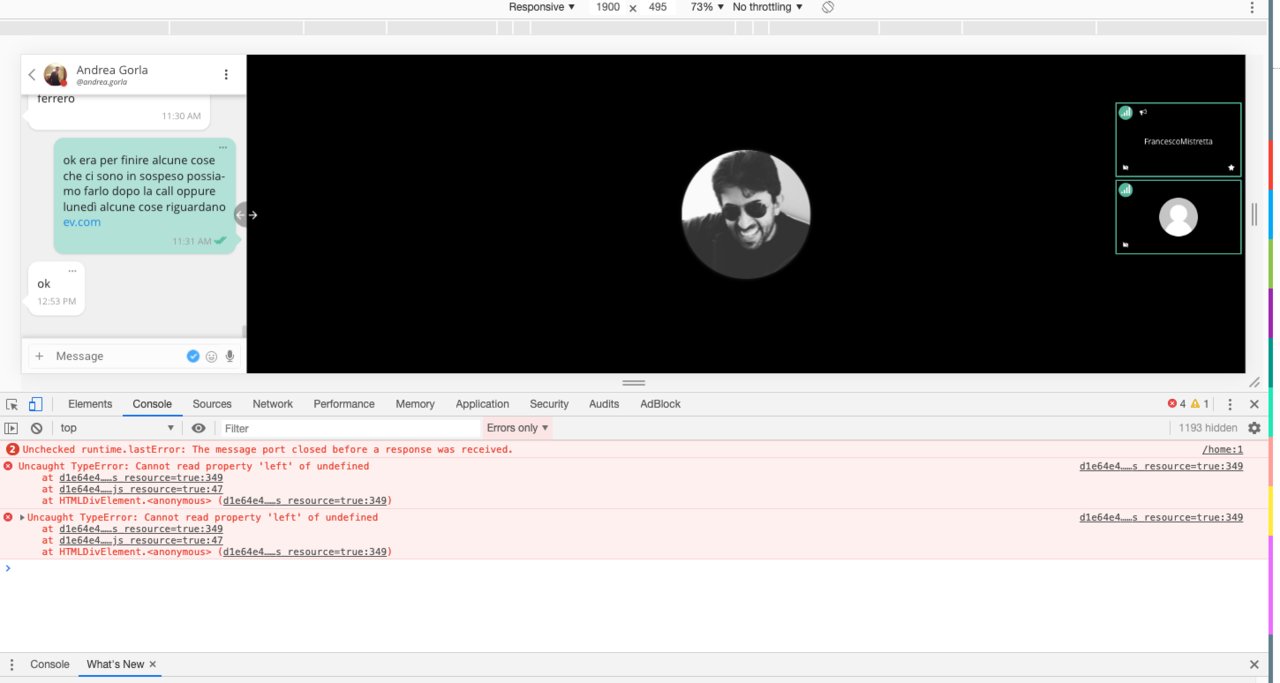This screenshot has height=683, width=1280.
Task: Click the microphone icon in message box
Action: 230,356
